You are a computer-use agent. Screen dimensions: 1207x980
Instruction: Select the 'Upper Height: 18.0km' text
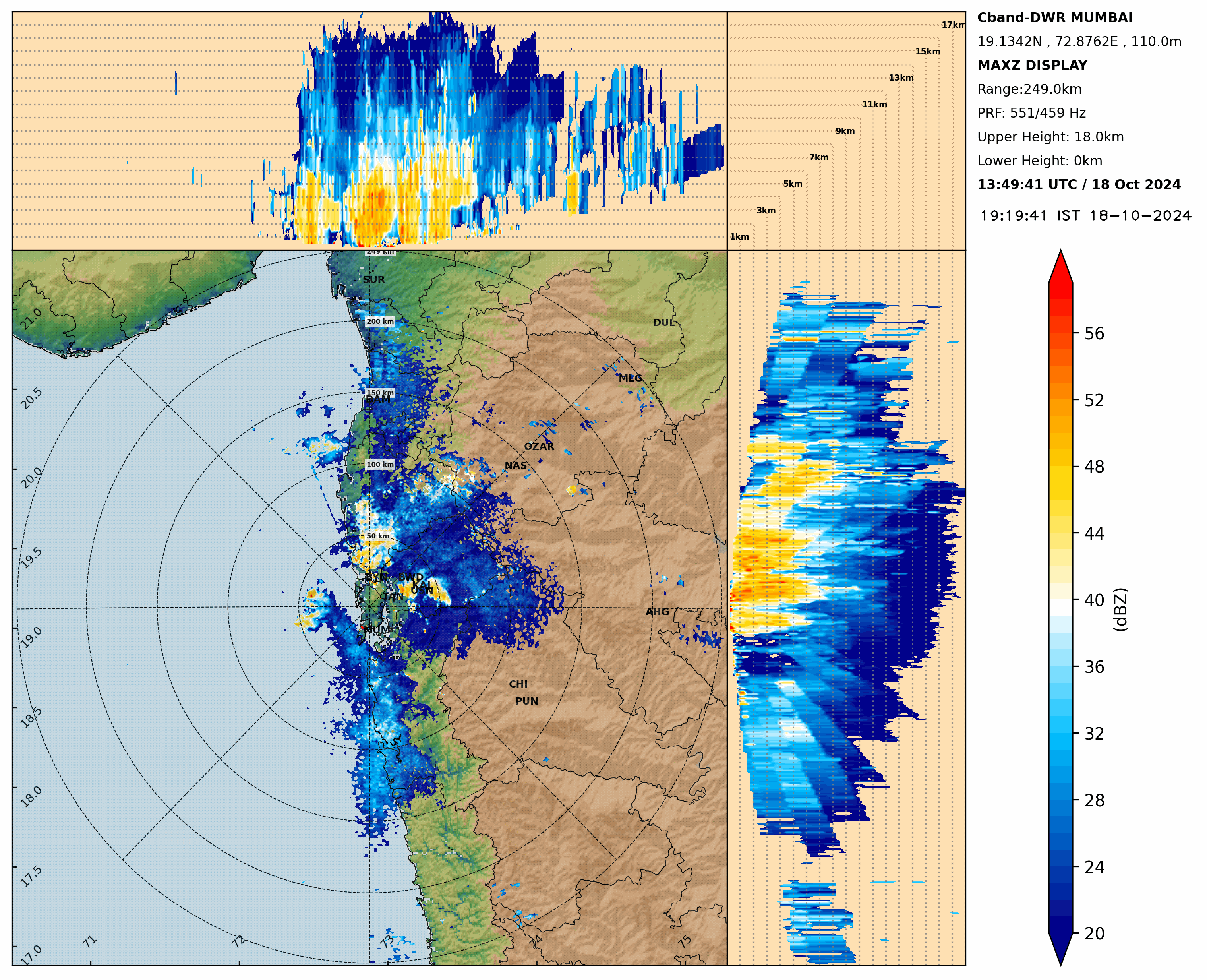click(1050, 137)
